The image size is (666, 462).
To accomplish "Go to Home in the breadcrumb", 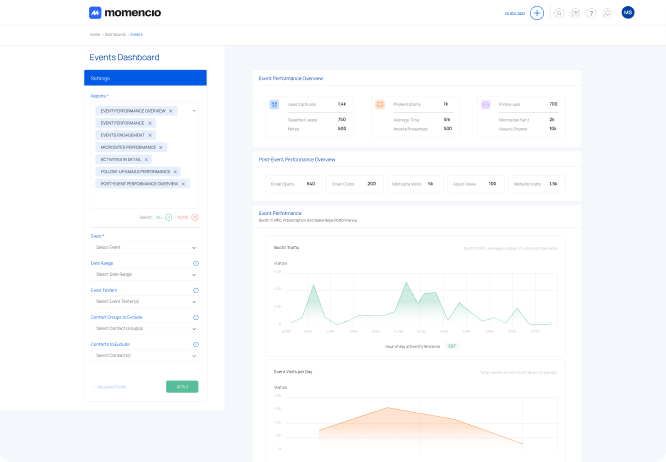I will click(x=94, y=34).
